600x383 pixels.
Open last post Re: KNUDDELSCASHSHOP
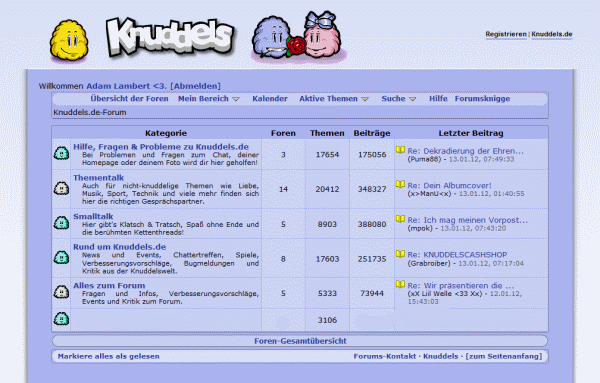457,255
